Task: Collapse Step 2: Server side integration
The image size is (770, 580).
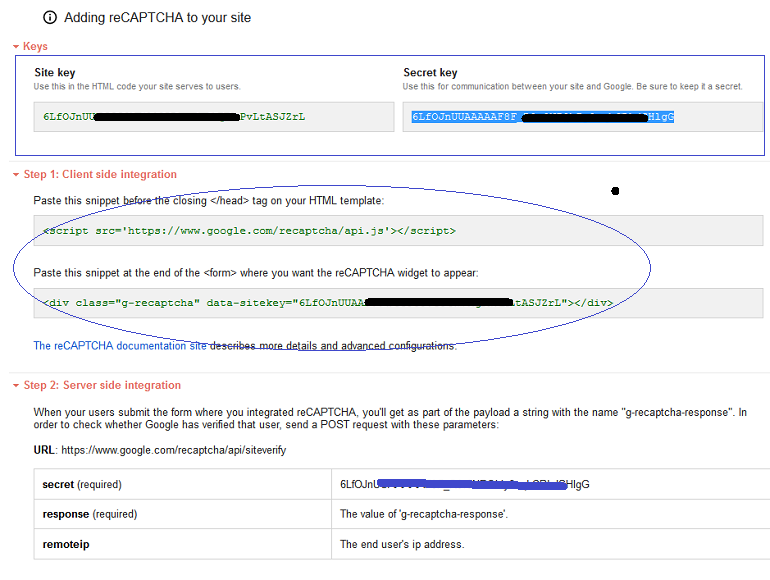Action: click(97, 385)
